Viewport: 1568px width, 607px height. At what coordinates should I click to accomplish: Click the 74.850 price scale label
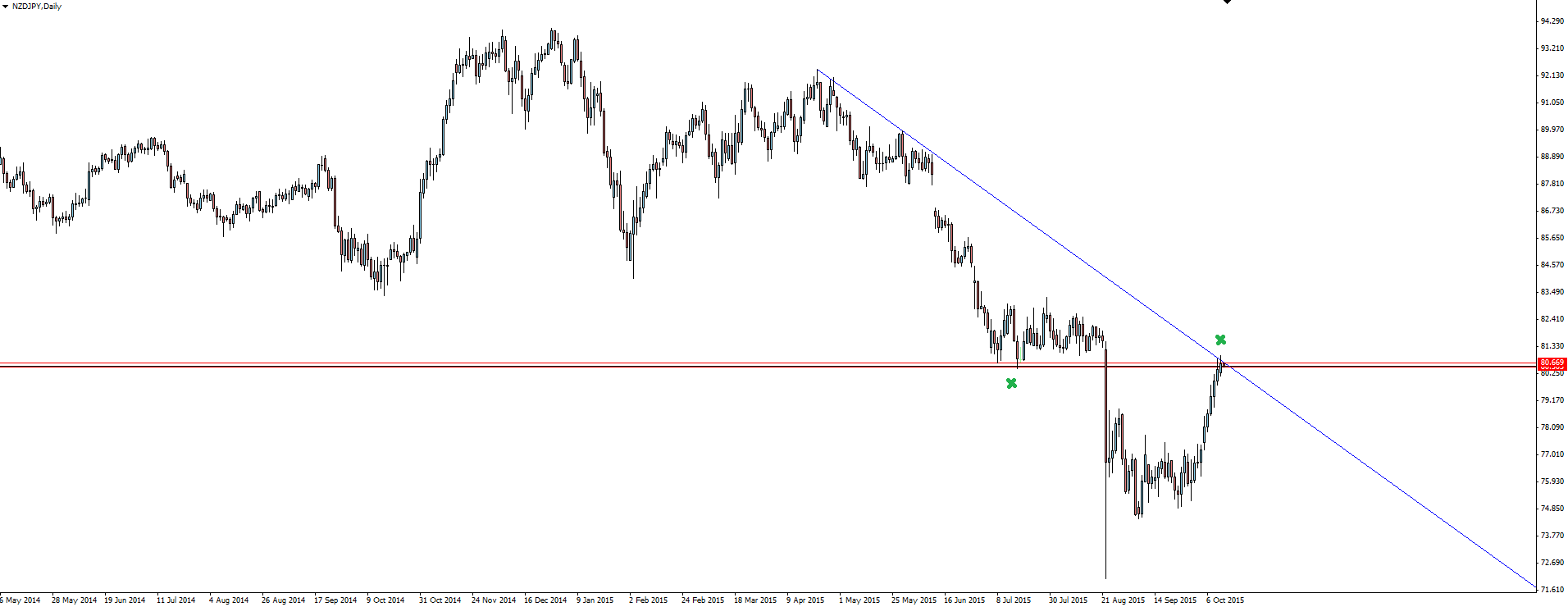coord(1552,509)
